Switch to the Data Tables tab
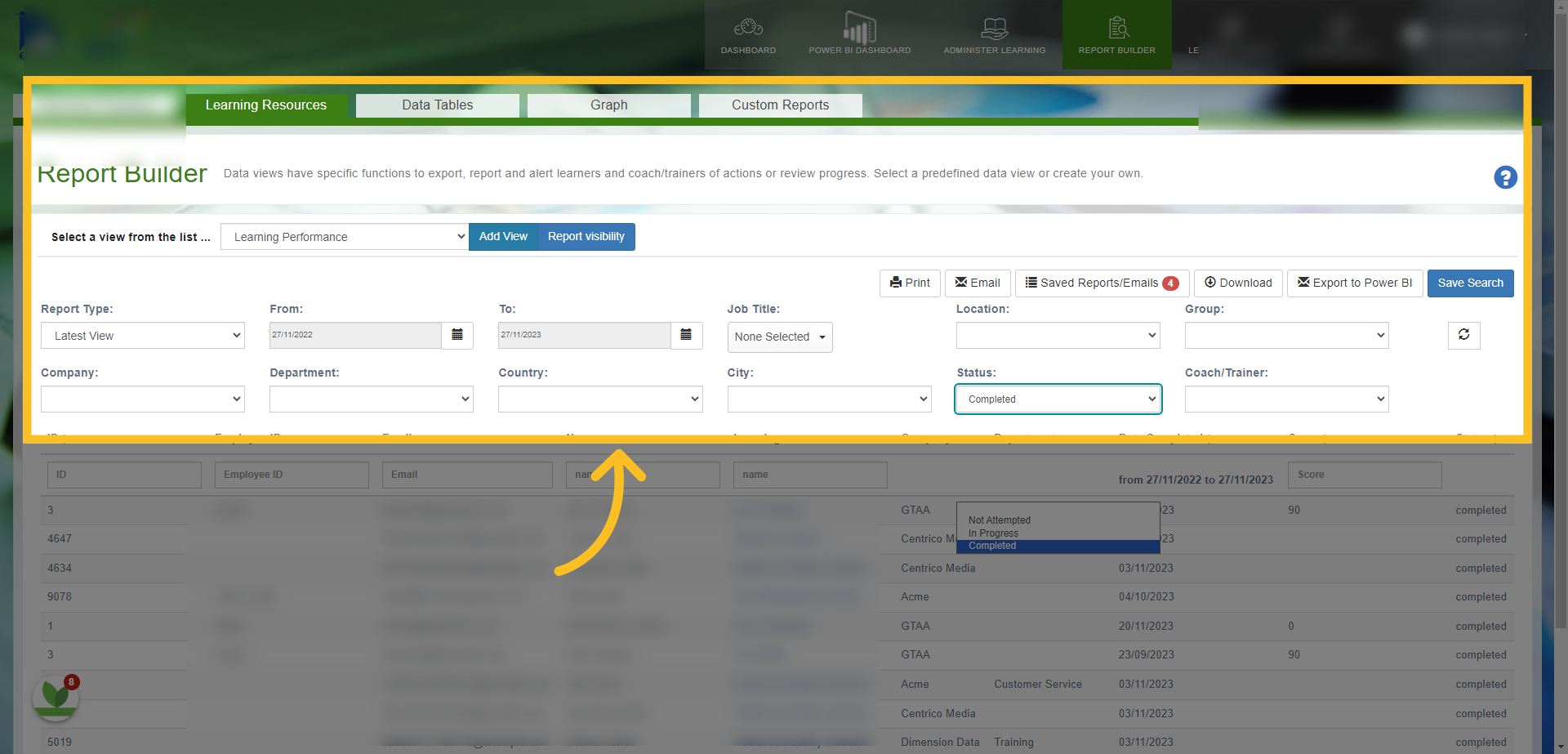 pyautogui.click(x=437, y=105)
